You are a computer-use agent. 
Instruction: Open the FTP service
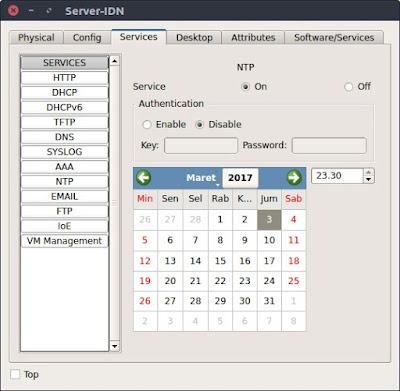(65, 211)
